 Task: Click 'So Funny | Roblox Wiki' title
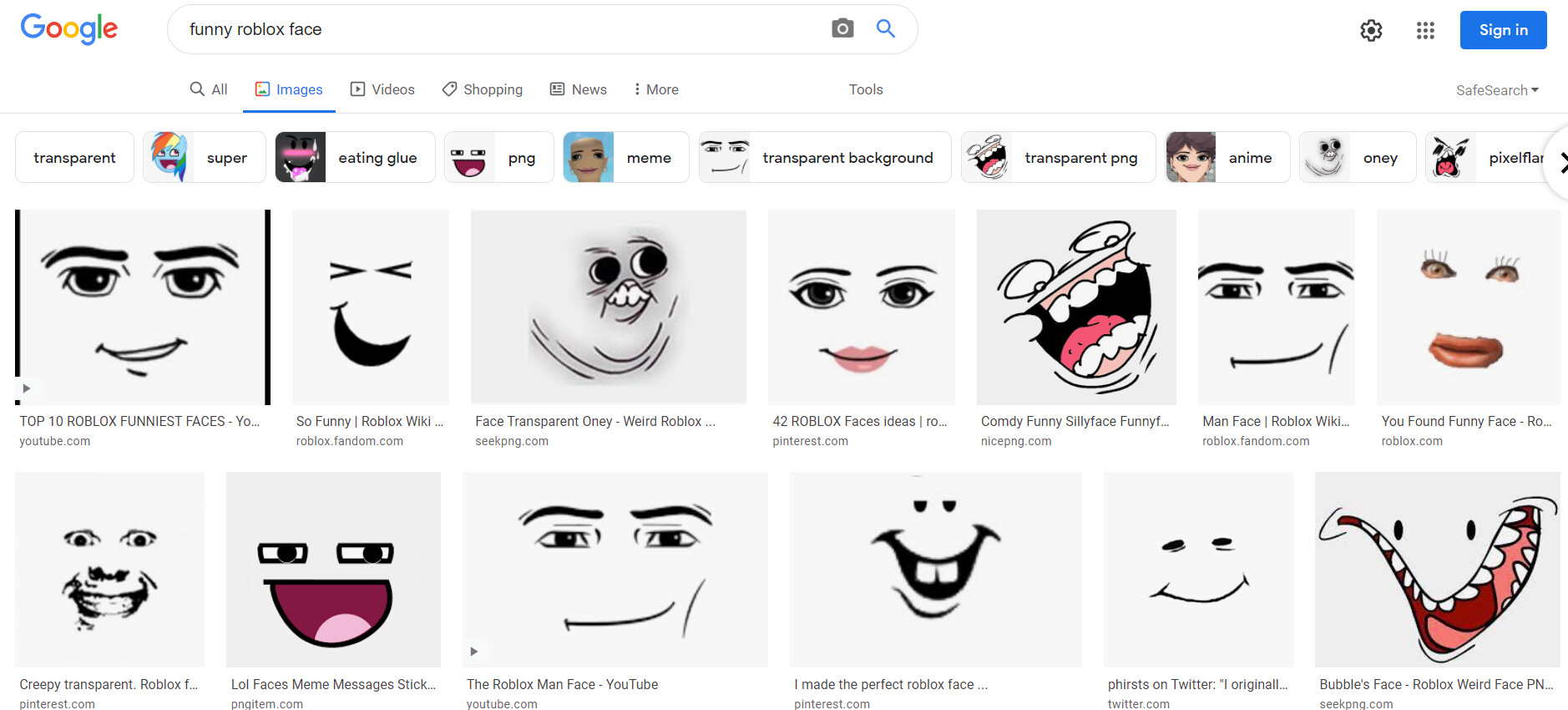coord(370,422)
